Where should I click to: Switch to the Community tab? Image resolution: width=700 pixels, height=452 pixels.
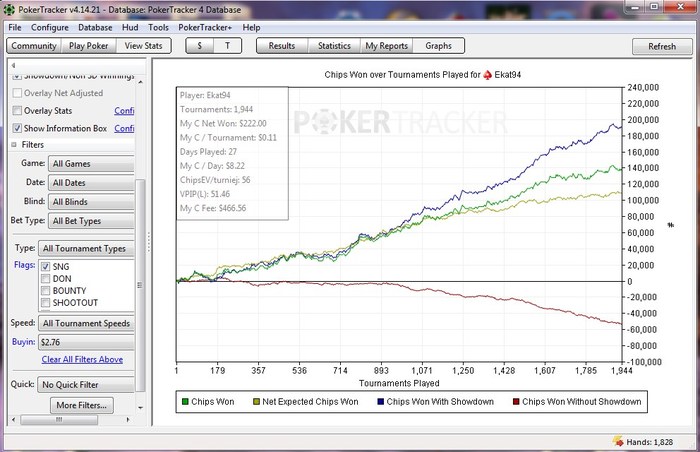tap(34, 46)
